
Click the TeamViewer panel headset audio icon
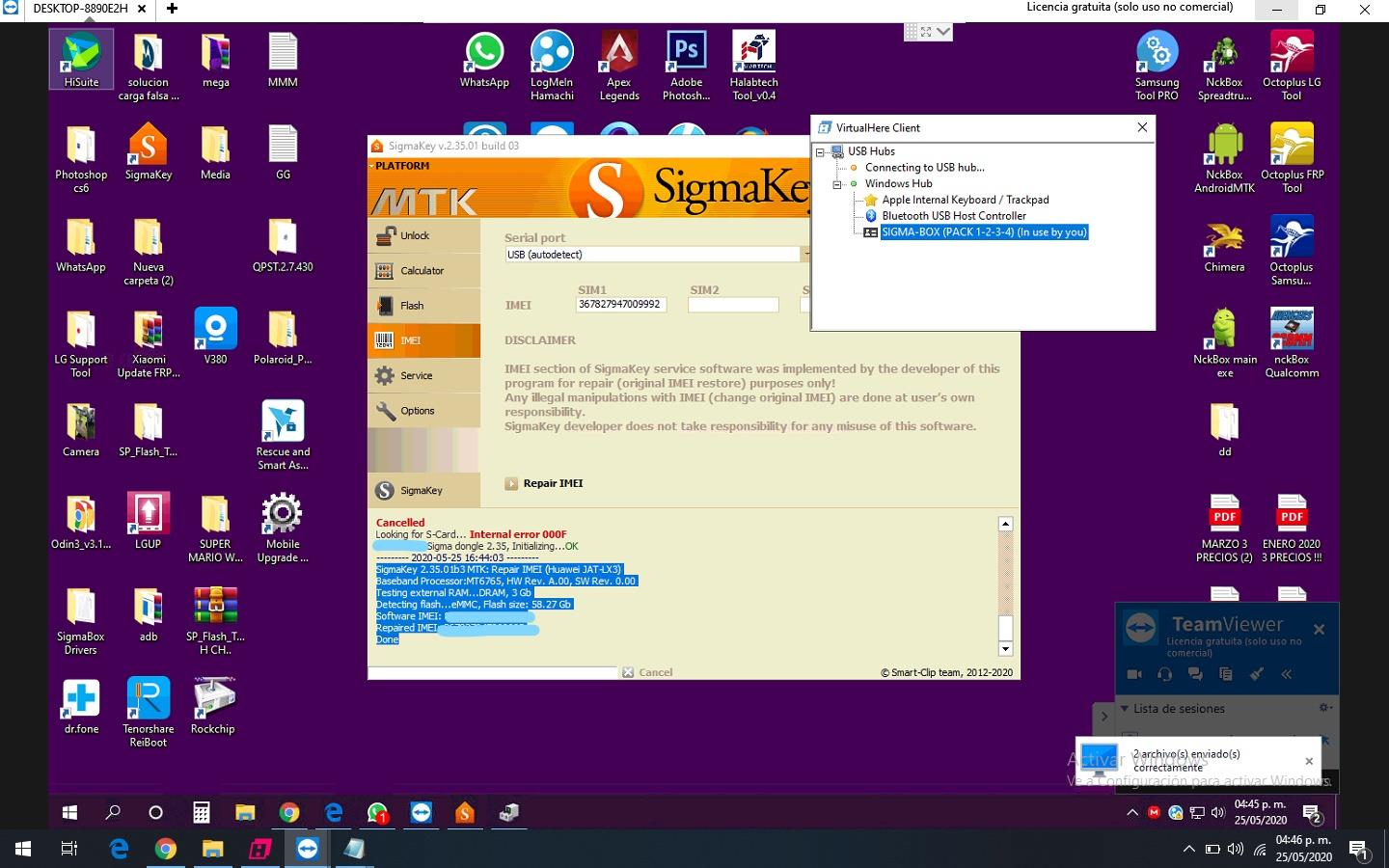coord(1164,674)
